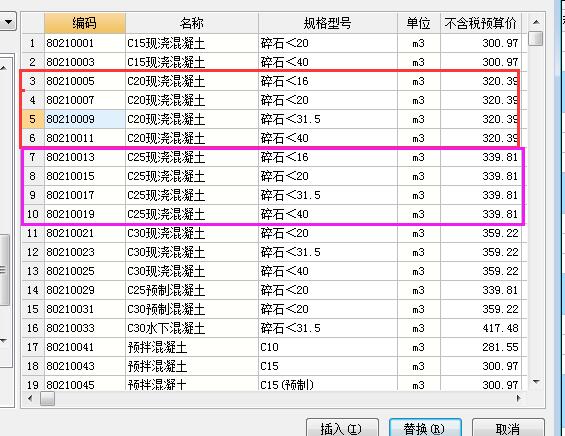
Task: Click the 规格型号 column header
Action: click(328, 23)
